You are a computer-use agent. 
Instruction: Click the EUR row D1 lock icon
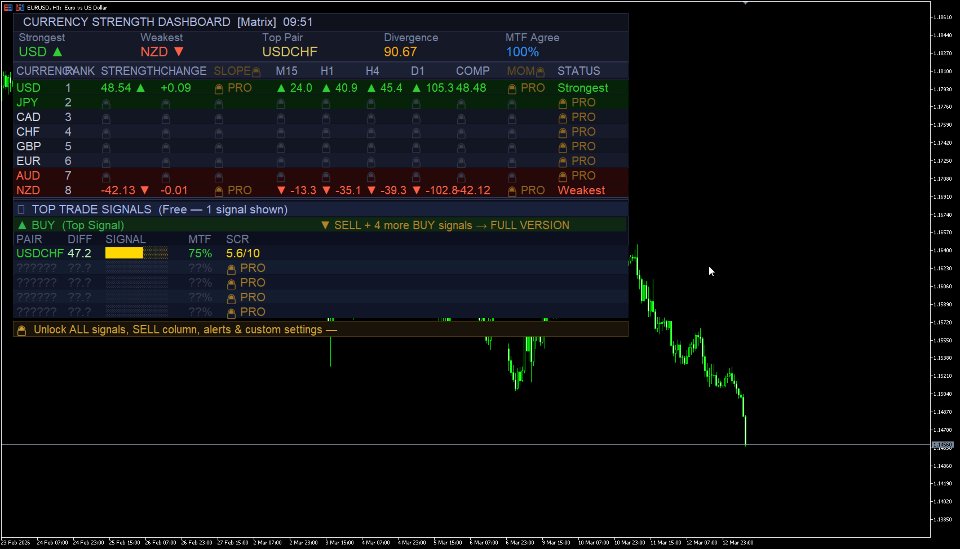416,162
